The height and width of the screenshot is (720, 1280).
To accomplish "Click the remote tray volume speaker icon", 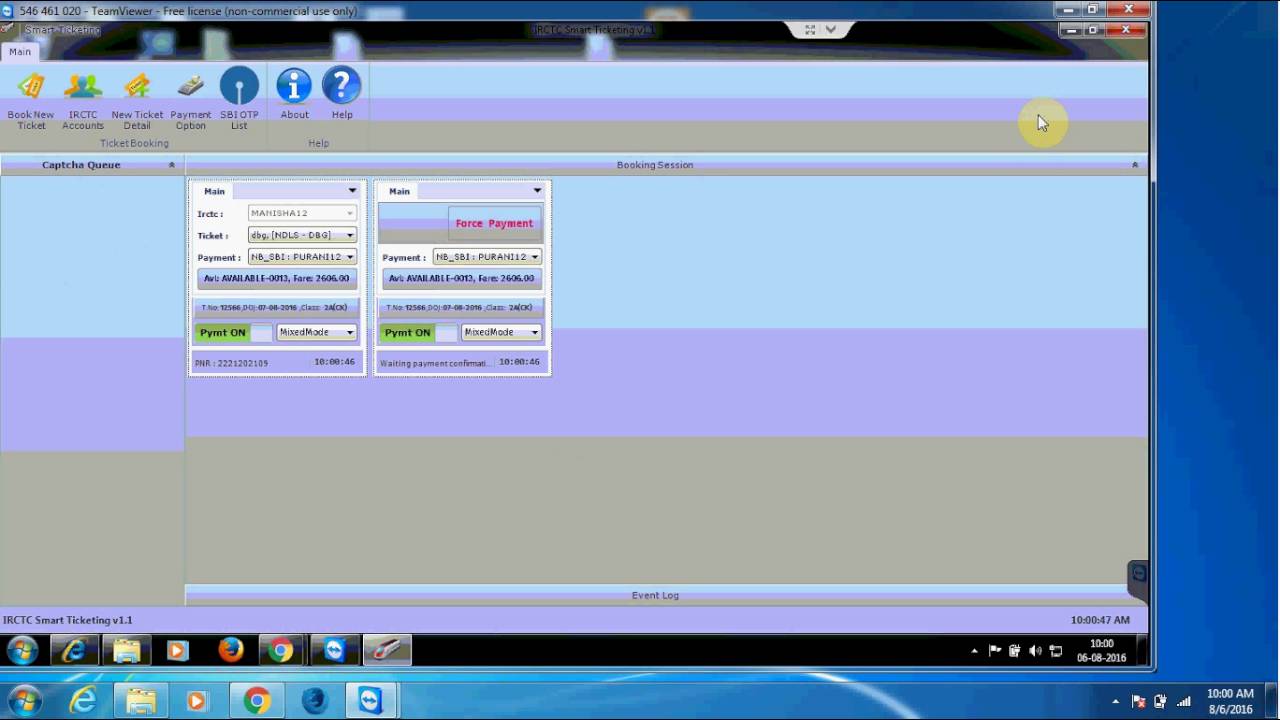I will tap(1035, 651).
